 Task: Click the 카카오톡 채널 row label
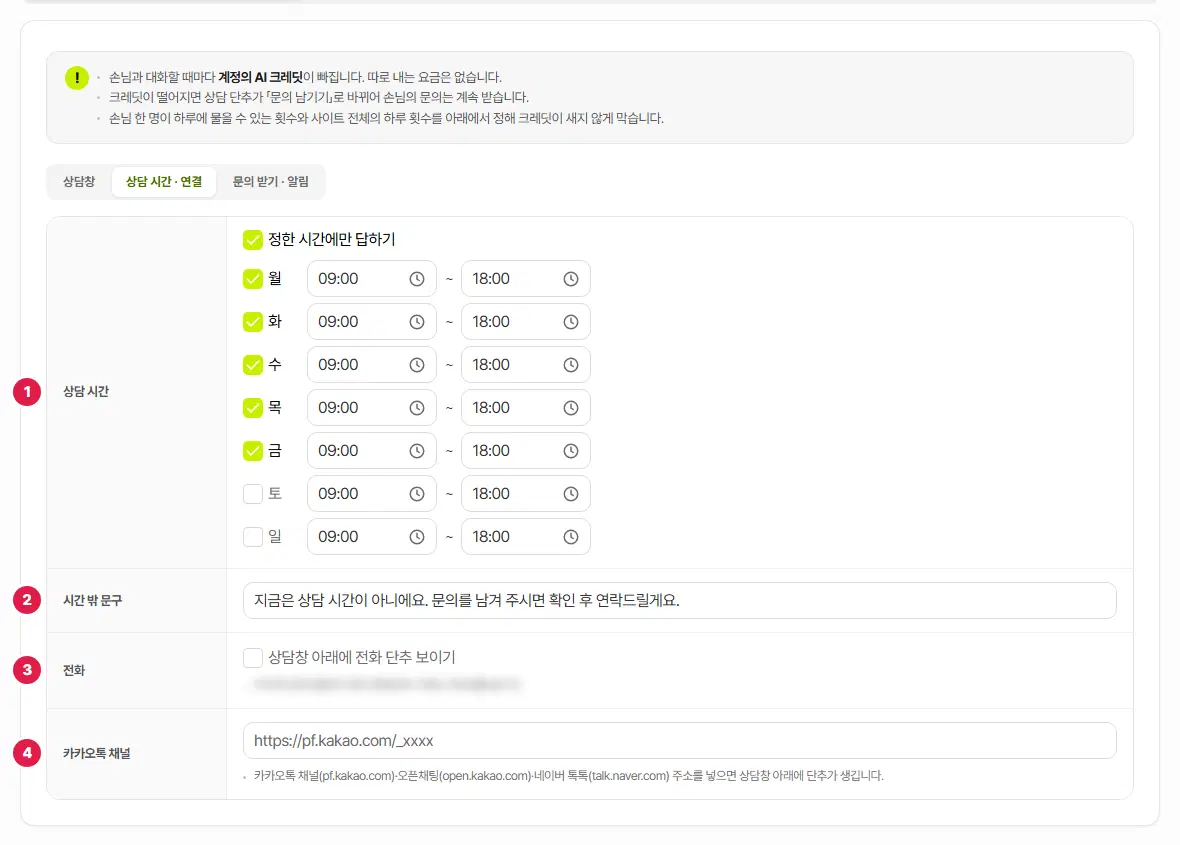[96, 753]
